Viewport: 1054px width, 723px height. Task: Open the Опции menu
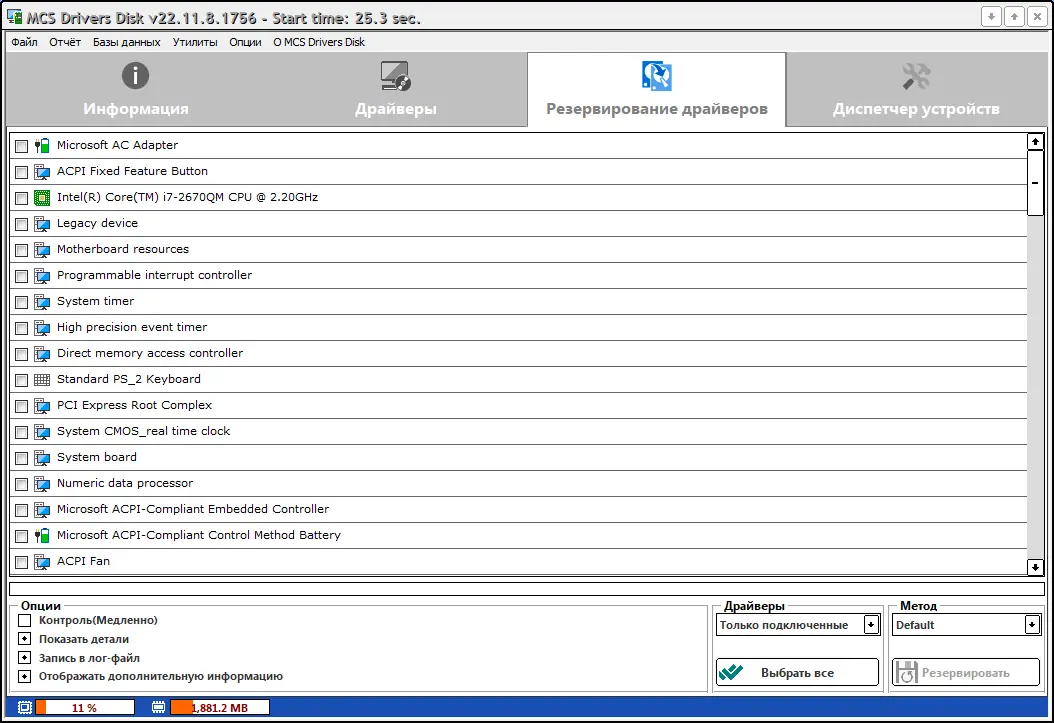coord(245,42)
